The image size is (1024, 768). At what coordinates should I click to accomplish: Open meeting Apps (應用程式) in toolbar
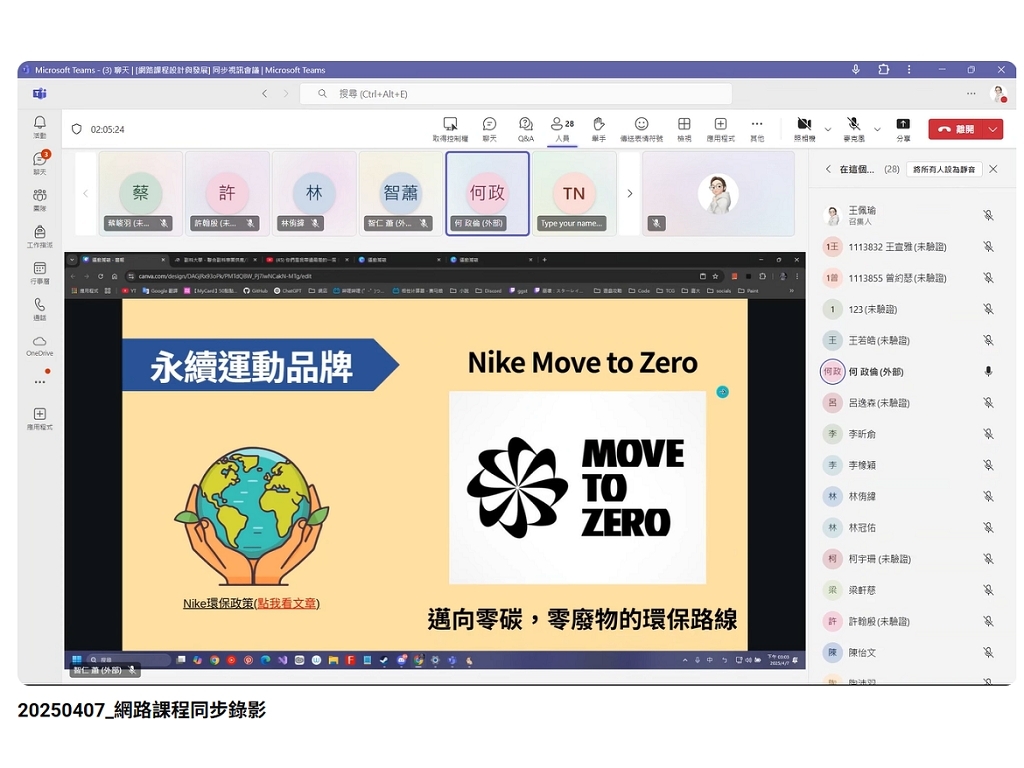coord(720,129)
